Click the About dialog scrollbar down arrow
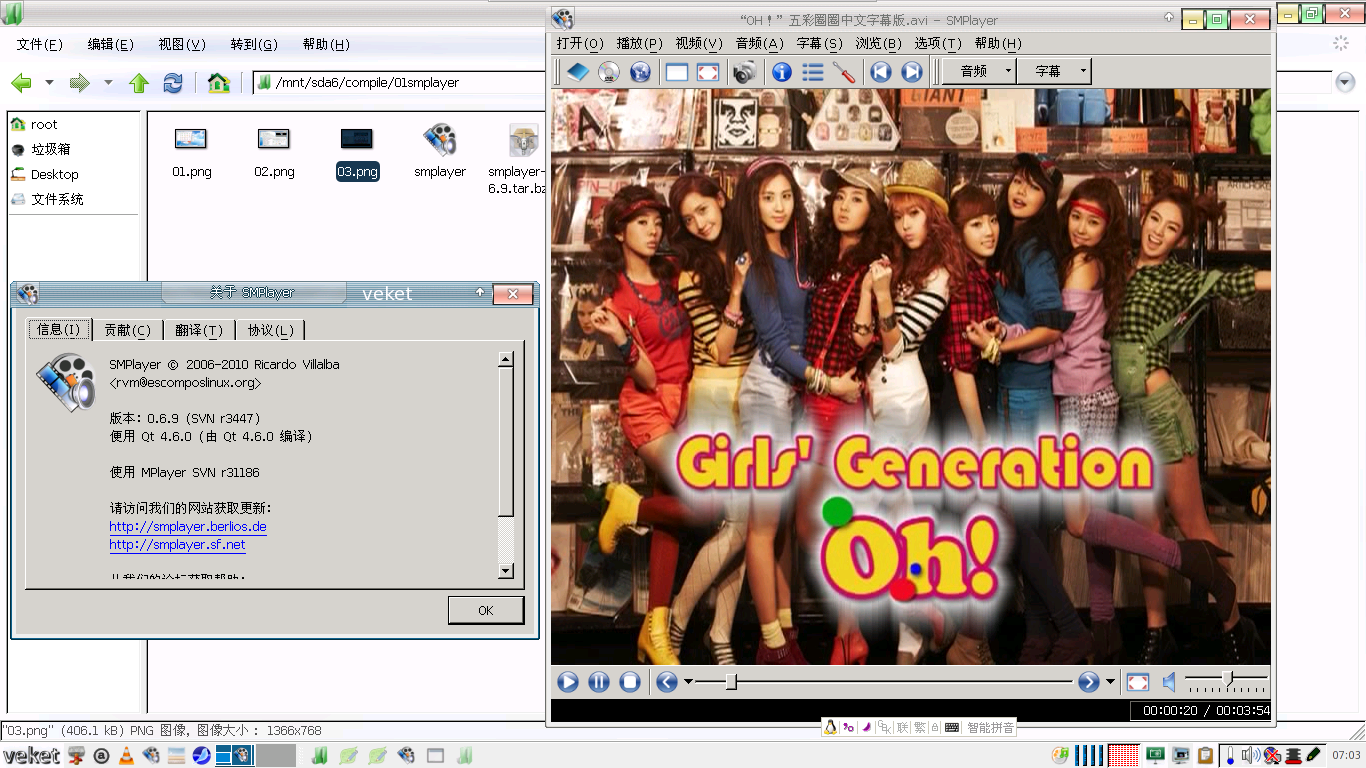 pos(506,571)
